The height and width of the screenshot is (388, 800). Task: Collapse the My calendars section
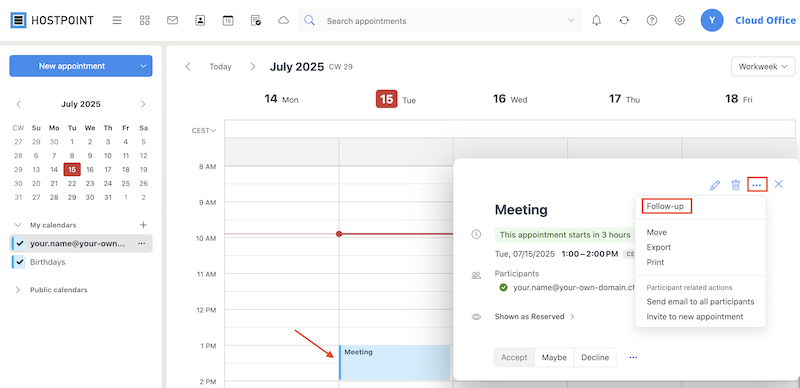click(x=18, y=225)
